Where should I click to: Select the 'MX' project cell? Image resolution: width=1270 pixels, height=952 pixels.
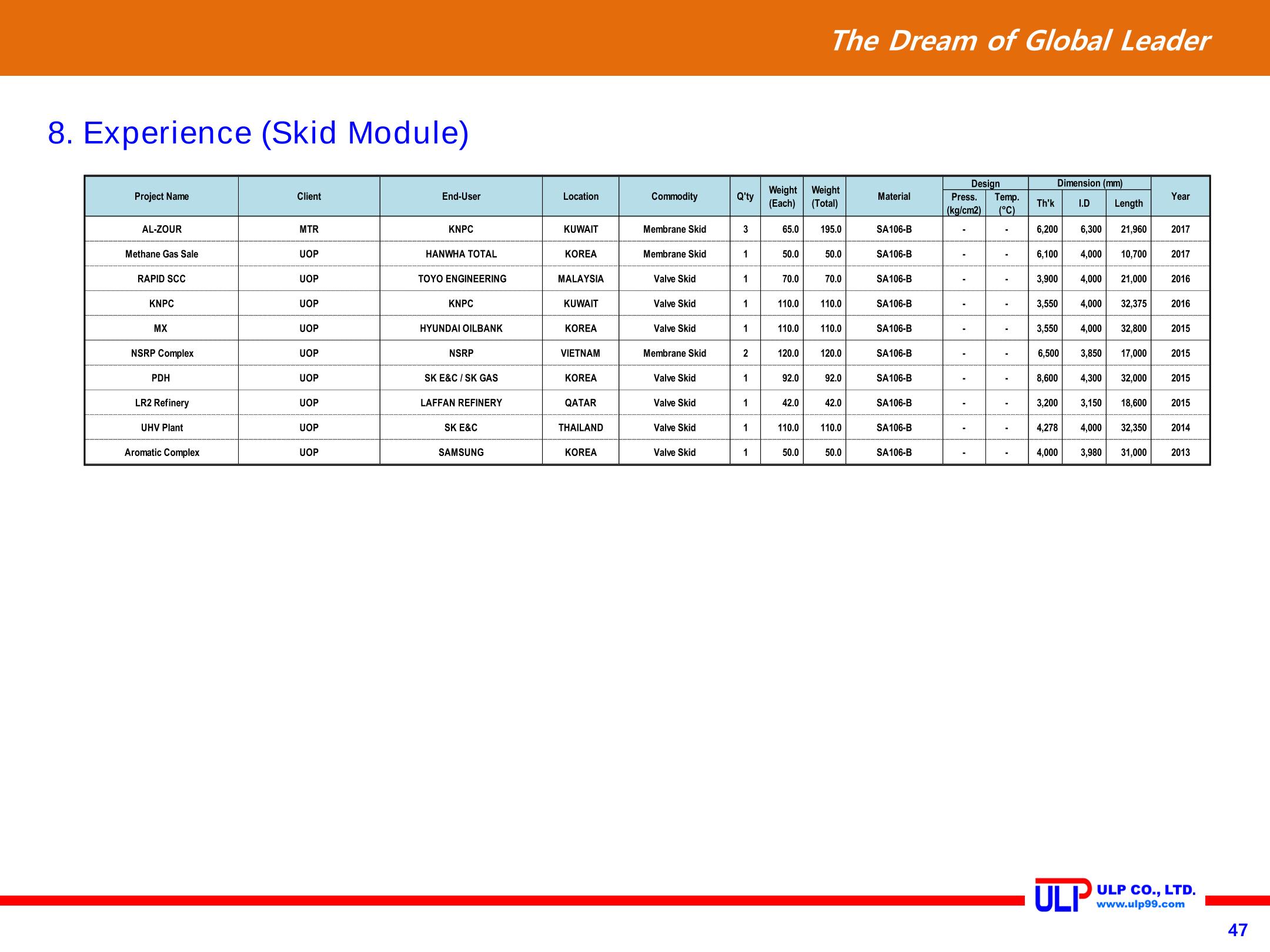(x=162, y=328)
